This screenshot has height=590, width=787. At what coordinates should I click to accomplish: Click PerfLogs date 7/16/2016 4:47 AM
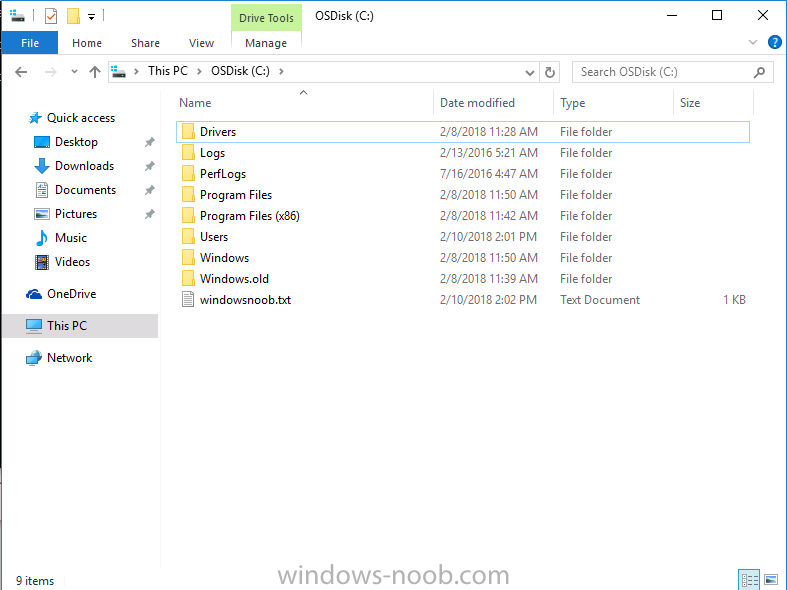coord(488,174)
